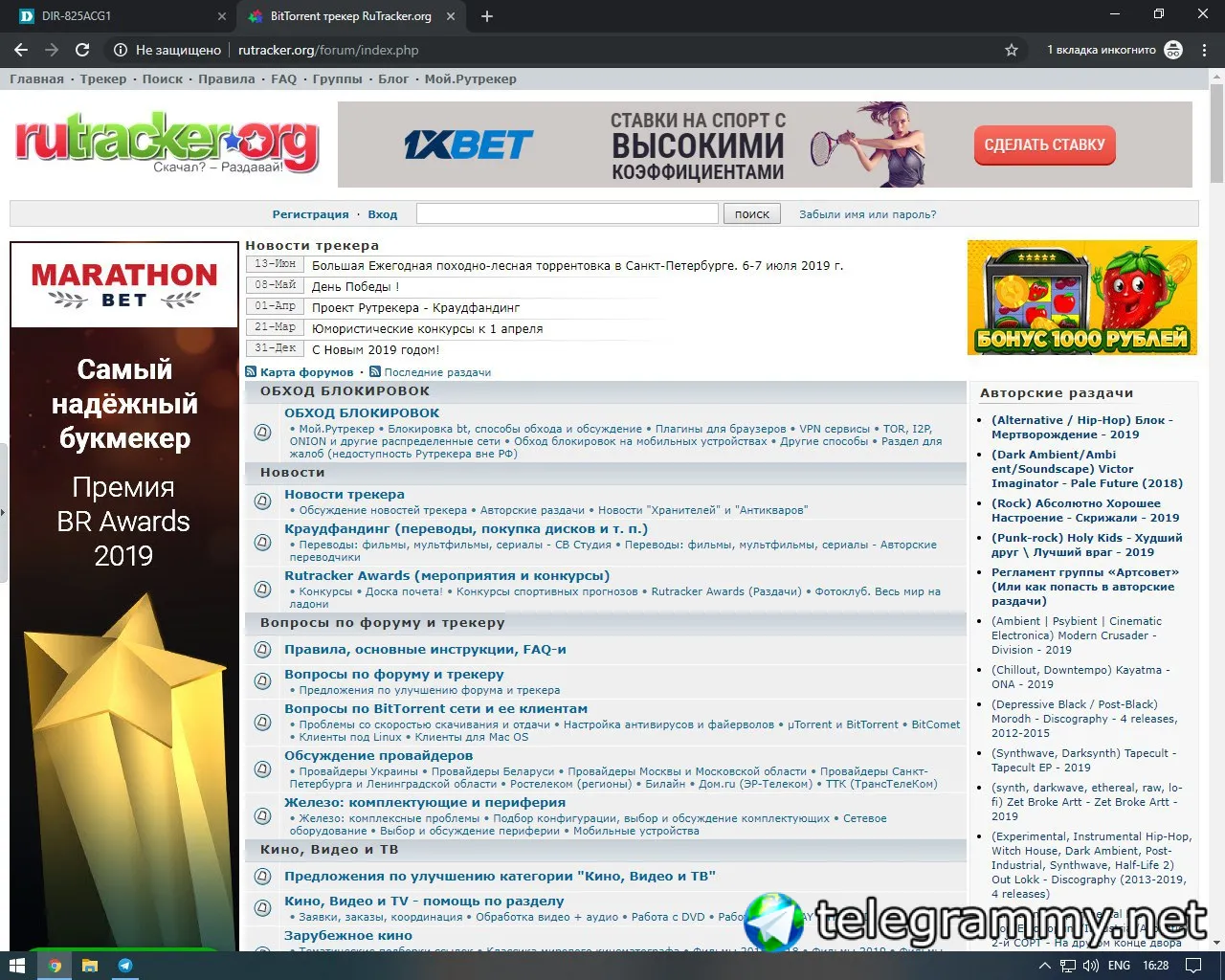Click the Marathon Bet side banner
This screenshot has height=980, width=1225.
coord(124,595)
